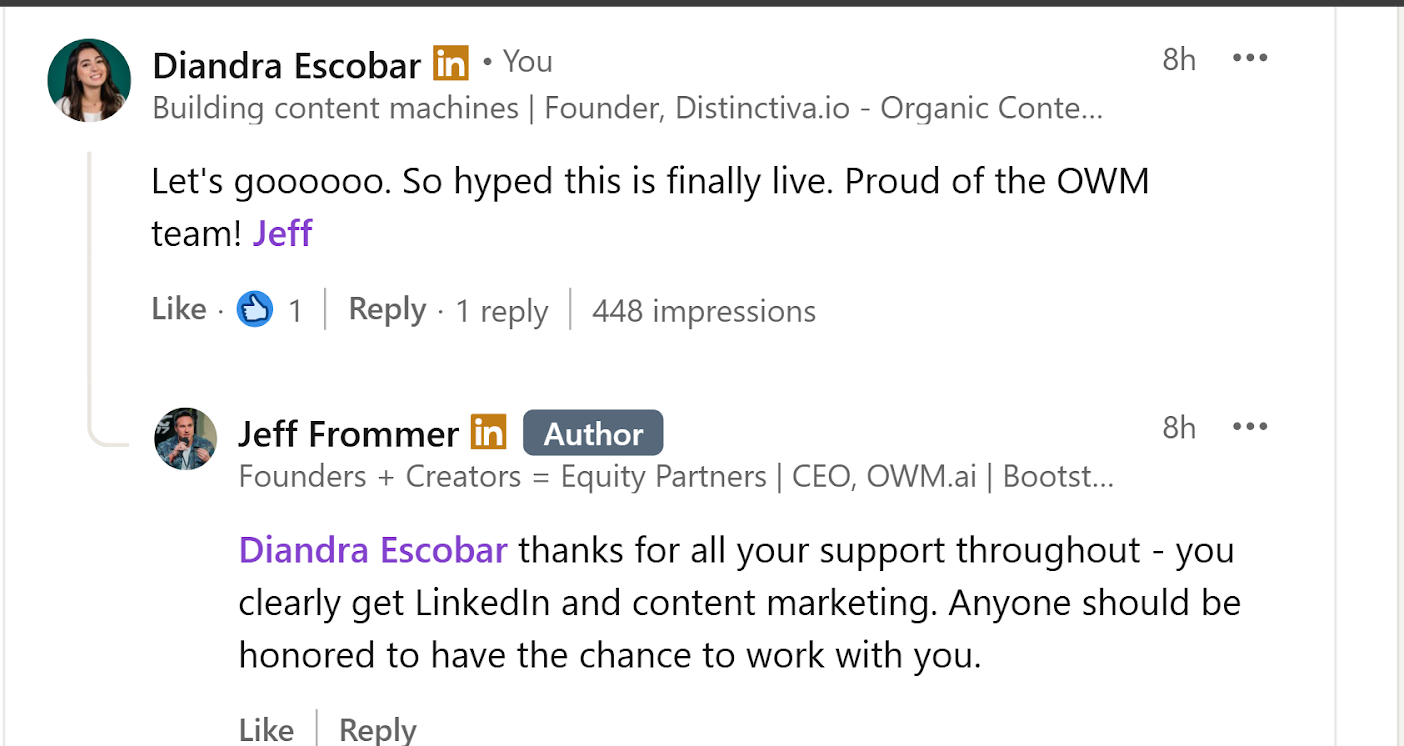The width and height of the screenshot is (1404, 746).
Task: Reply to Jeff Frommer's comment
Action: [x=377, y=729]
